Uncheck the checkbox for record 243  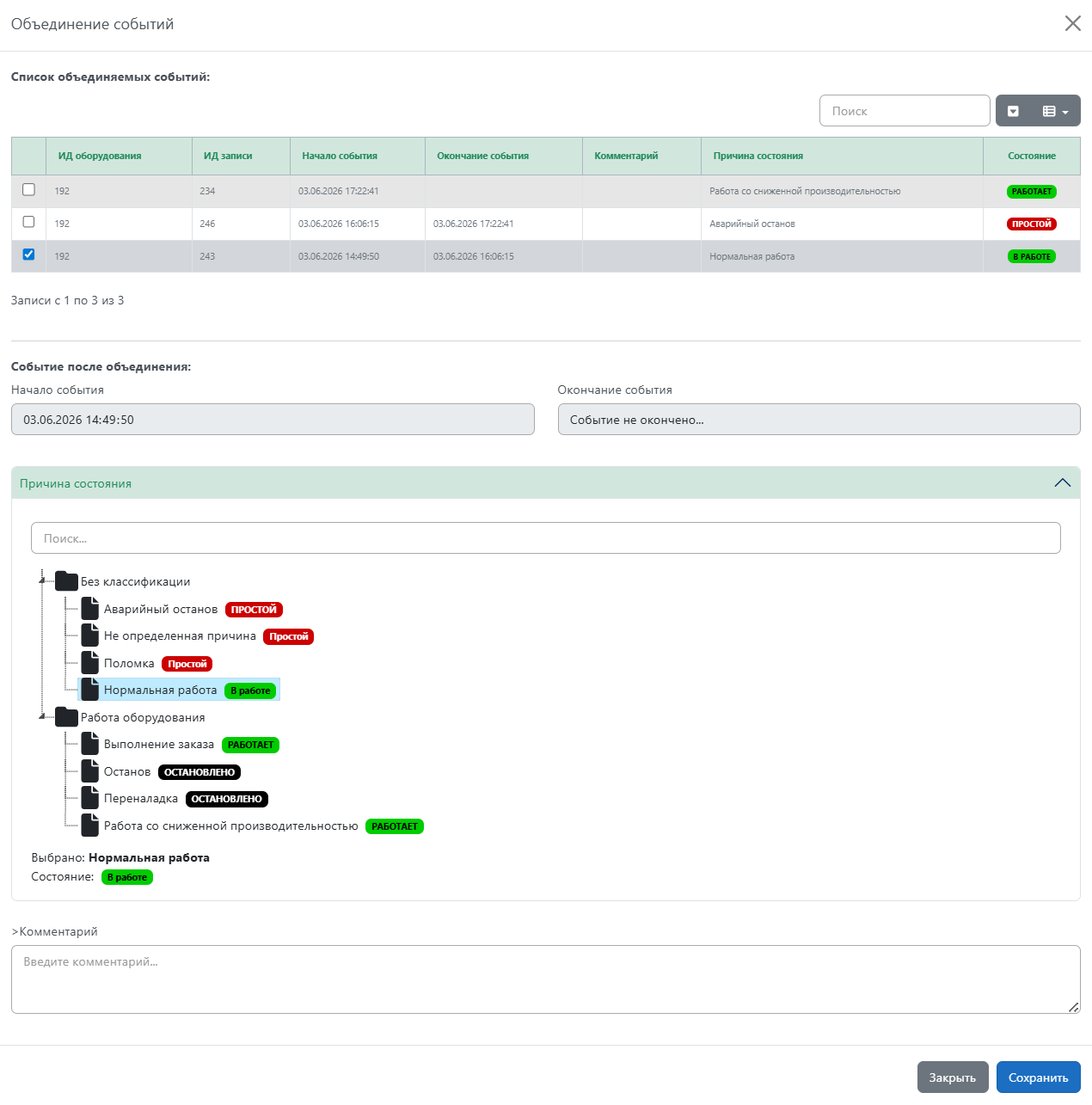[x=28, y=255]
